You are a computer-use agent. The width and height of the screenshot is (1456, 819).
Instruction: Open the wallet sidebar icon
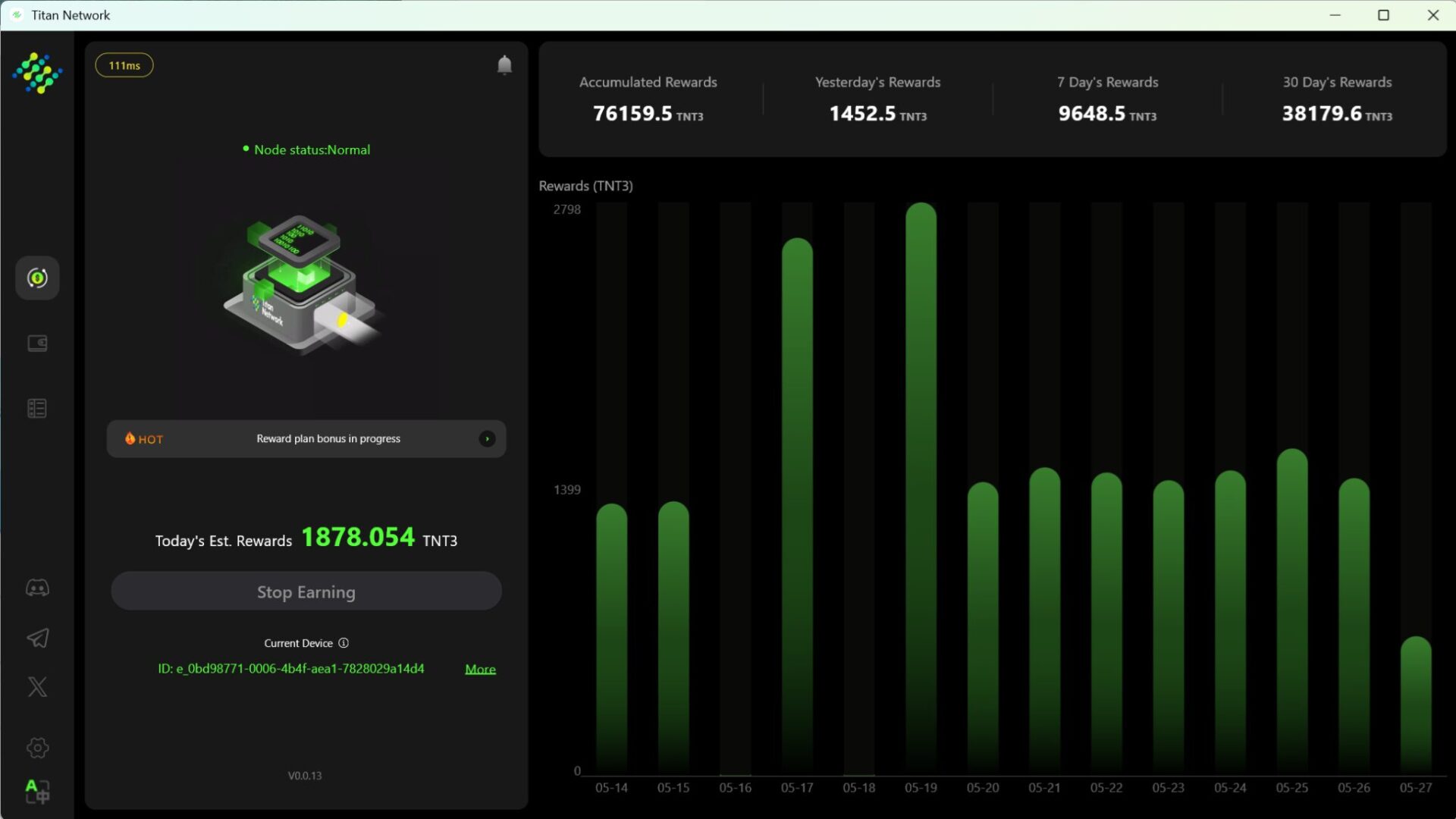(x=37, y=344)
